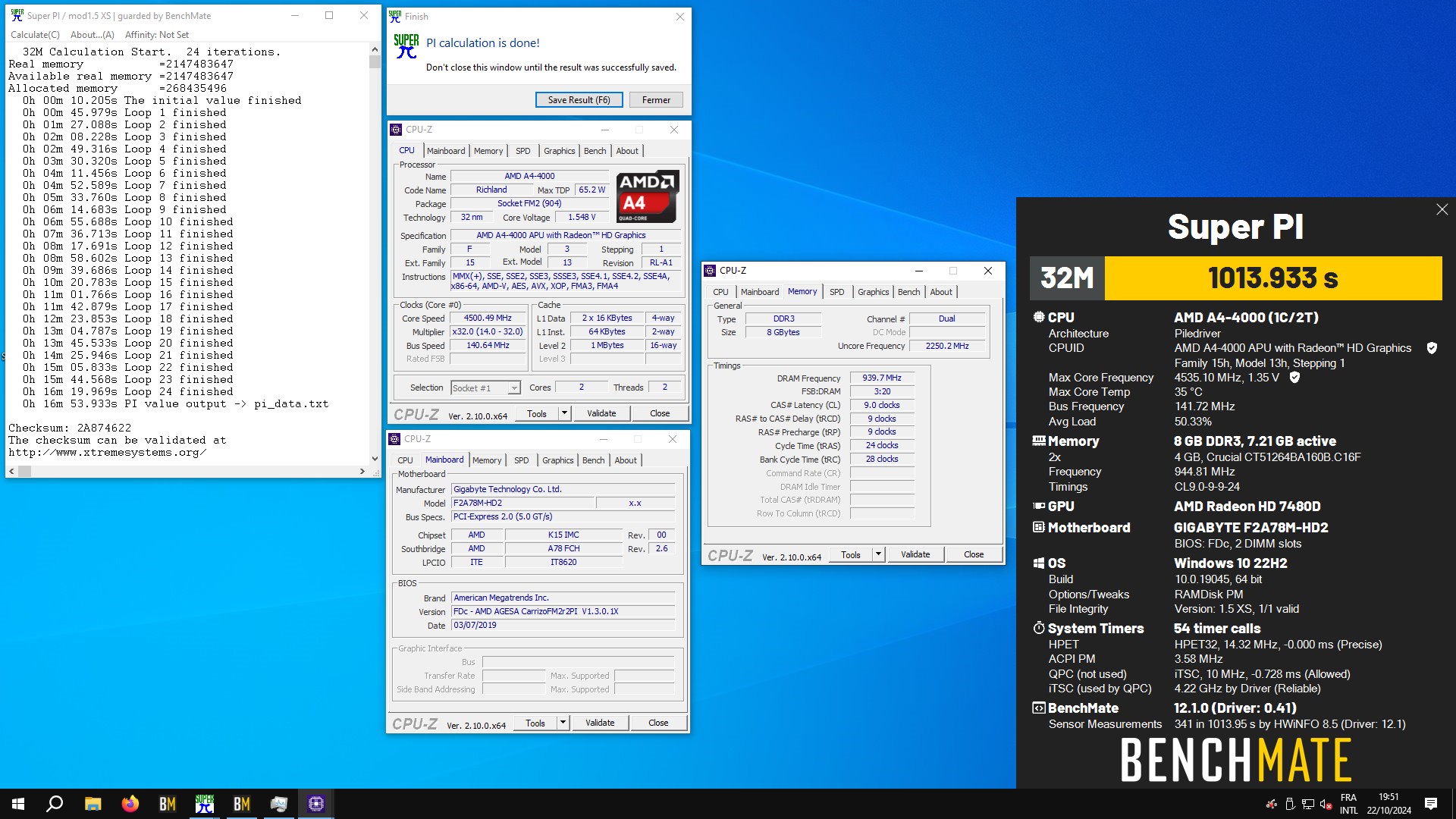Open the CPU-Z taskbar icon
The image size is (1456, 819).
point(316,804)
